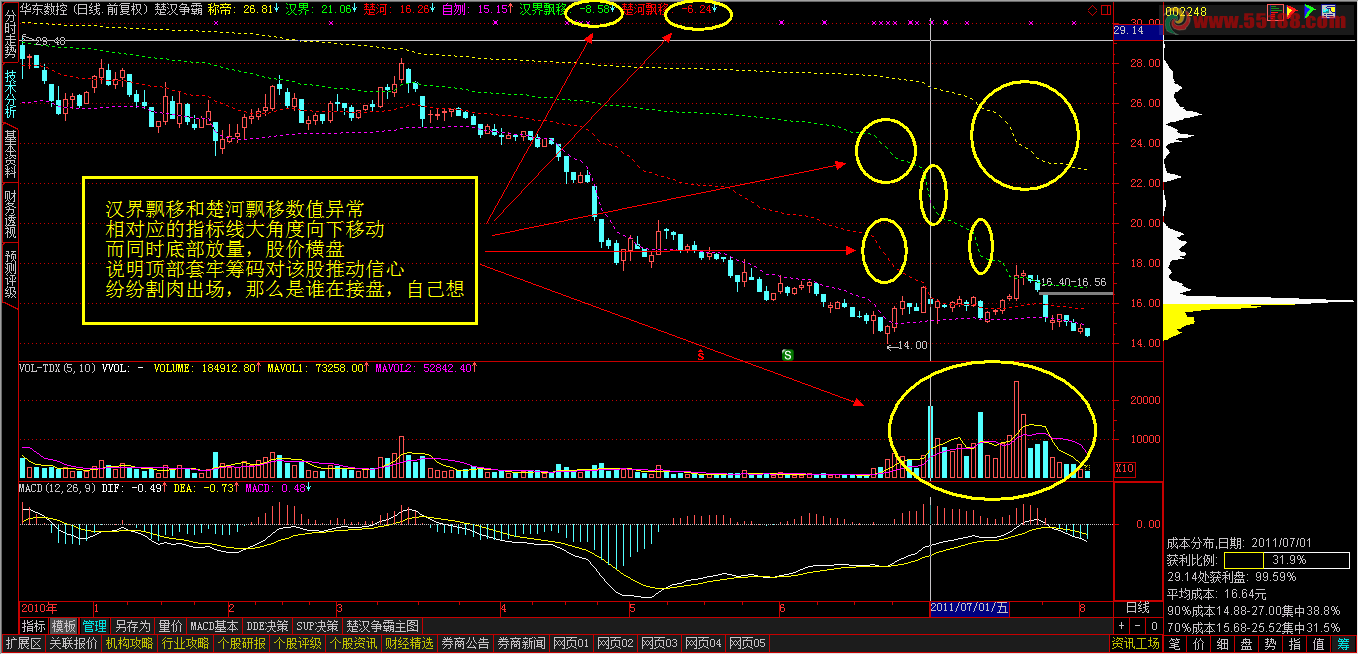1359x655 pixels.
Task: Select the MACD基本 template
Action: pyautogui.click(x=215, y=626)
